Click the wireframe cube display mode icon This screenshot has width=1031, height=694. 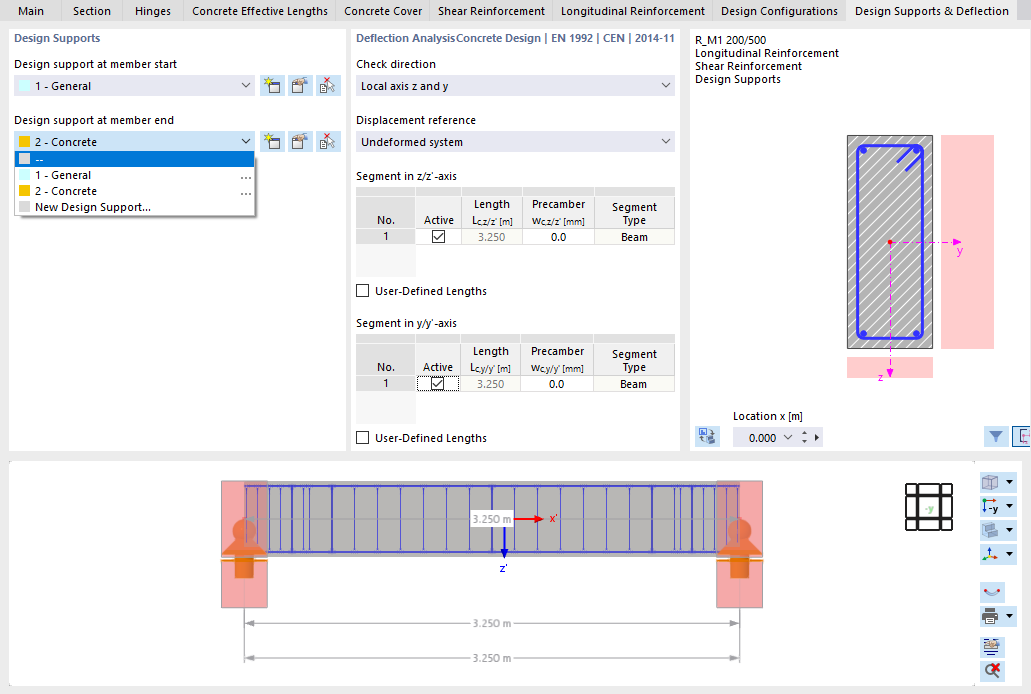coord(990,482)
